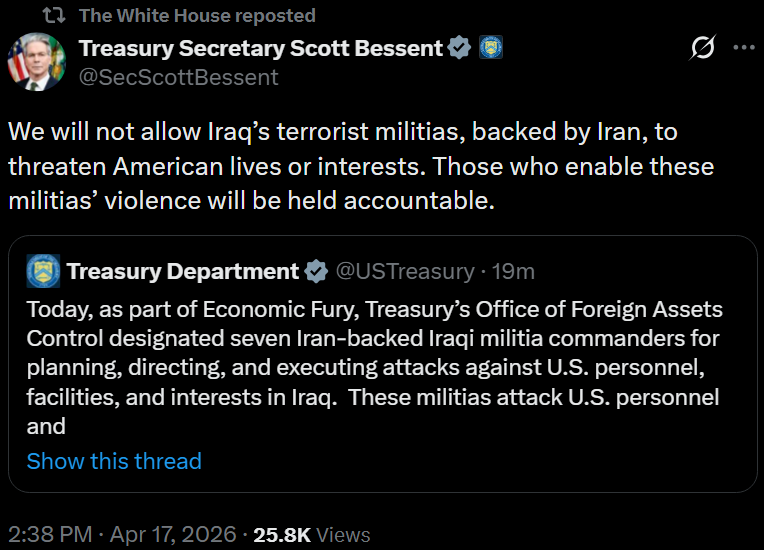
Task: Expand with Show this thread
Action: click(114, 461)
